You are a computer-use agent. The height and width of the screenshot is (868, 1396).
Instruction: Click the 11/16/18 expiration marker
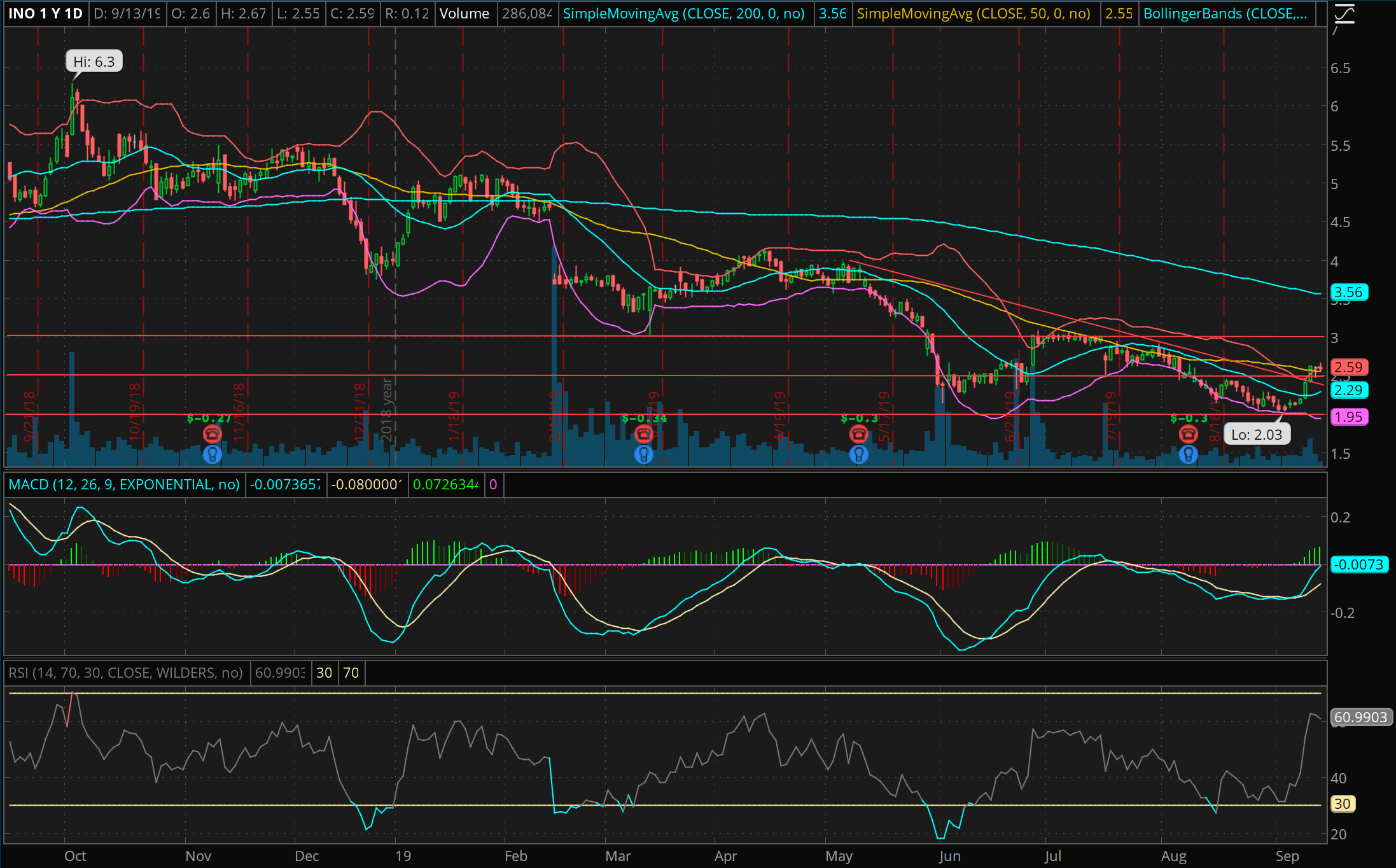tap(239, 411)
